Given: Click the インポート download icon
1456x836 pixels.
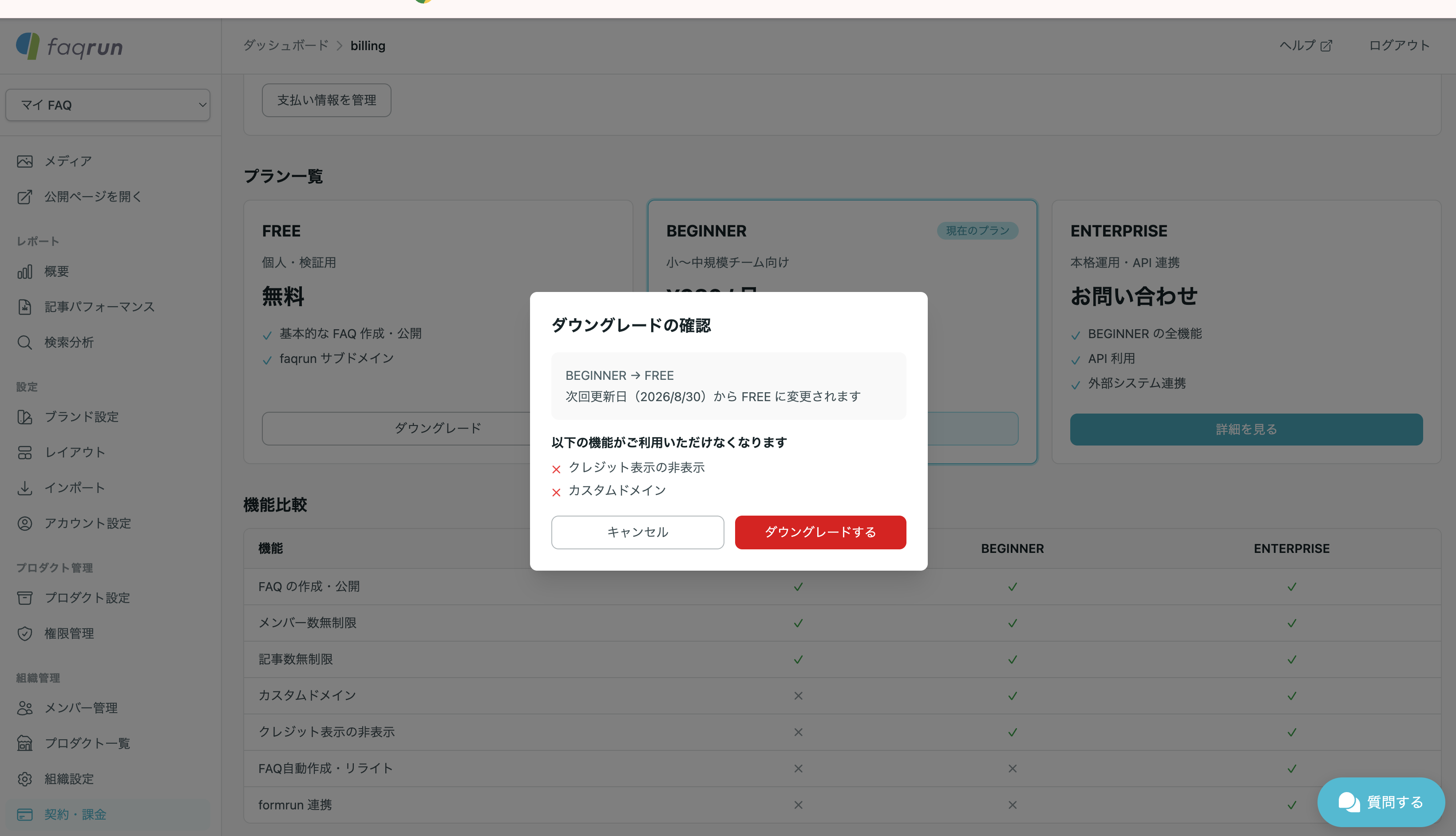Looking at the screenshot, I should 25,488.
